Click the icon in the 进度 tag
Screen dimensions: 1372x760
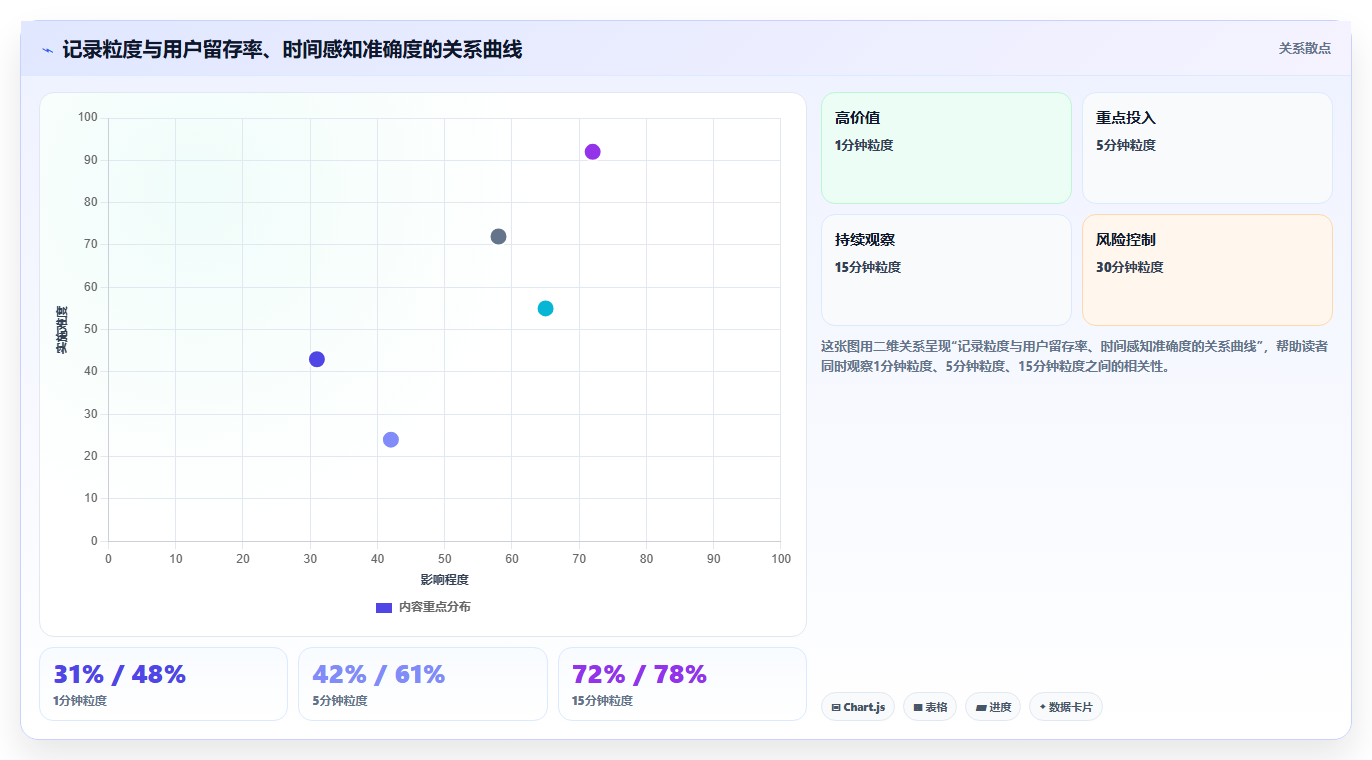(981, 707)
